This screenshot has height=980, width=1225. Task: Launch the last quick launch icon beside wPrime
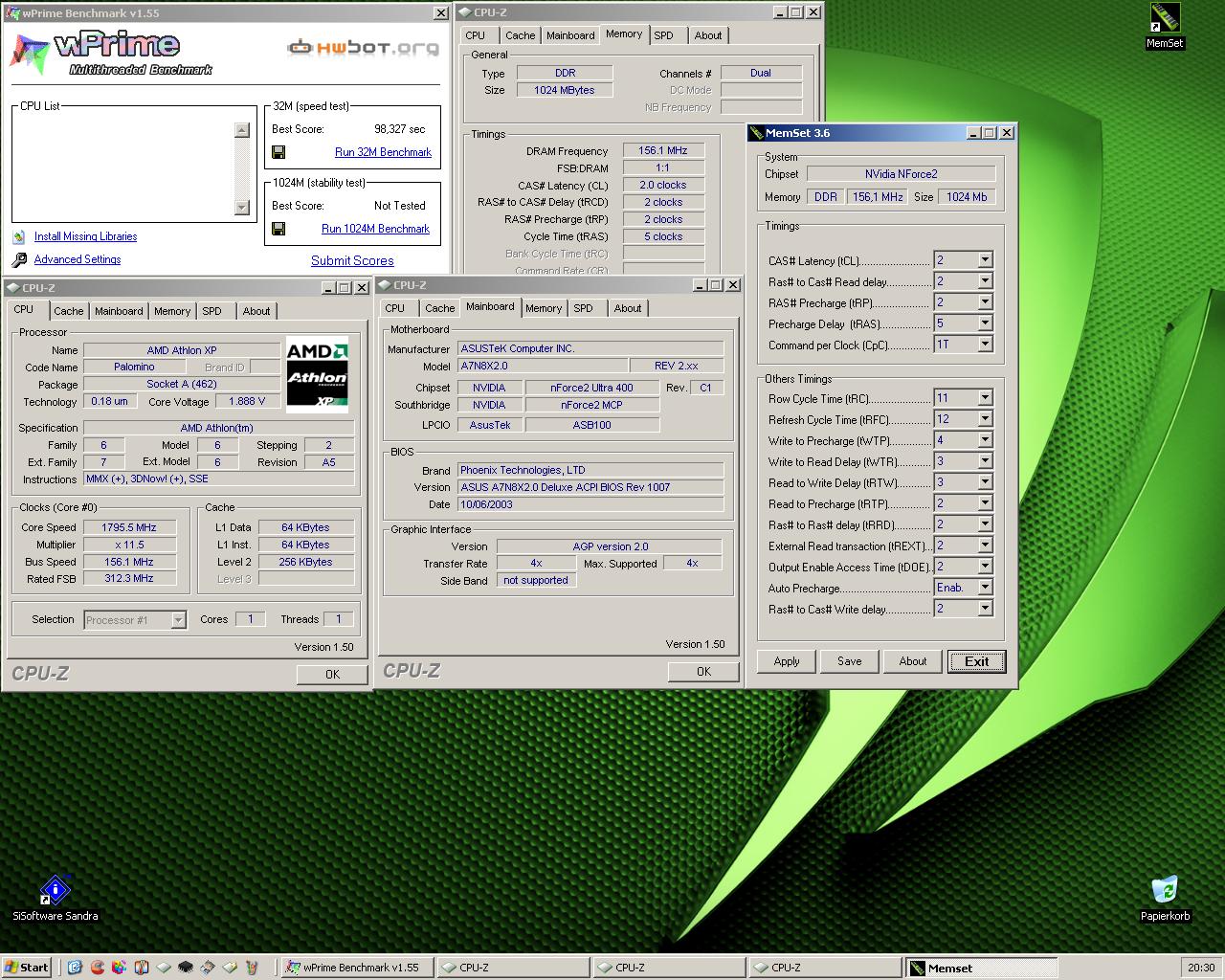point(253,968)
